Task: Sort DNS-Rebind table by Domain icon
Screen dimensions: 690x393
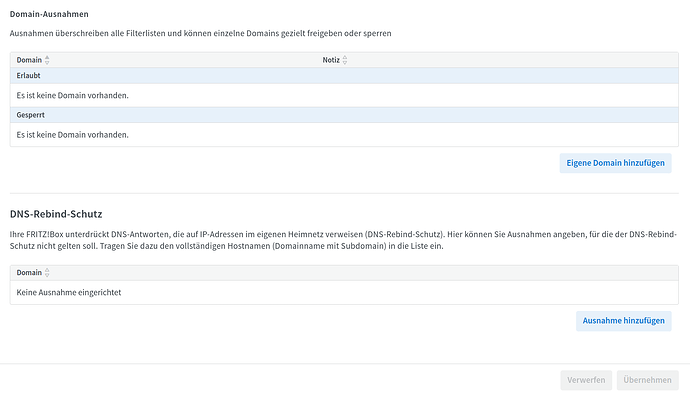Action: click(47, 273)
